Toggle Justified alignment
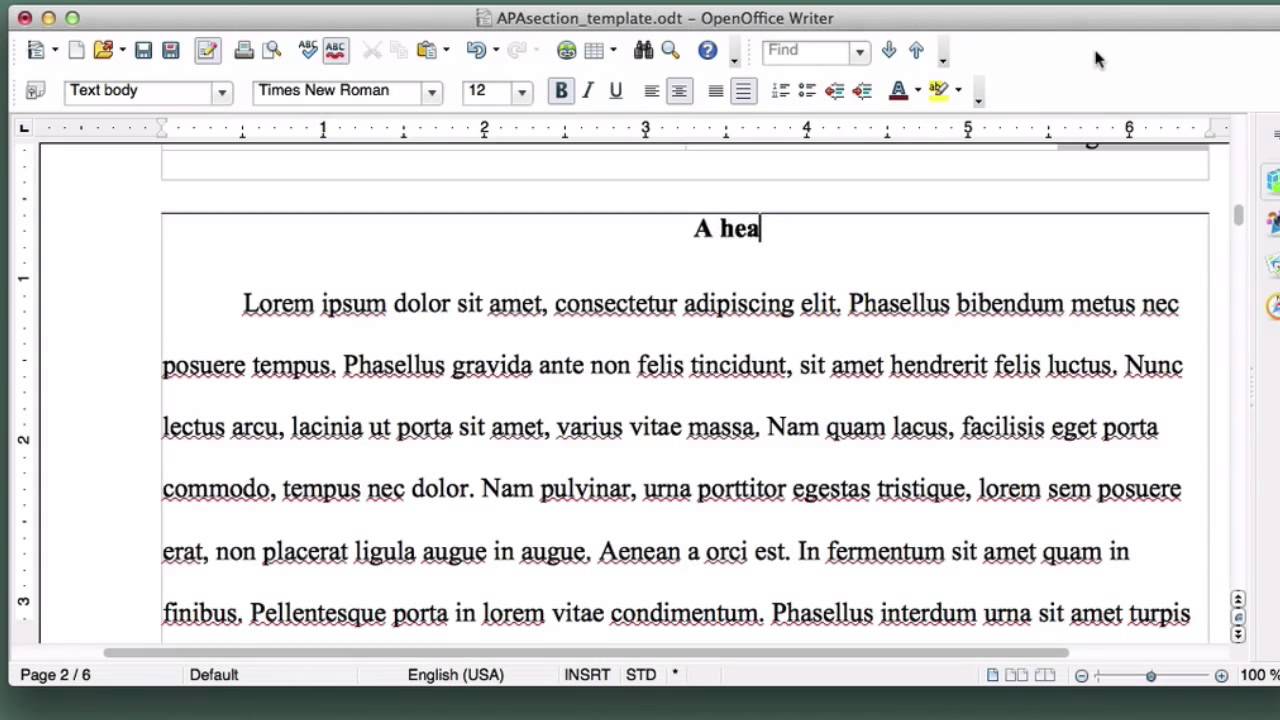Image resolution: width=1280 pixels, height=720 pixels. point(743,91)
